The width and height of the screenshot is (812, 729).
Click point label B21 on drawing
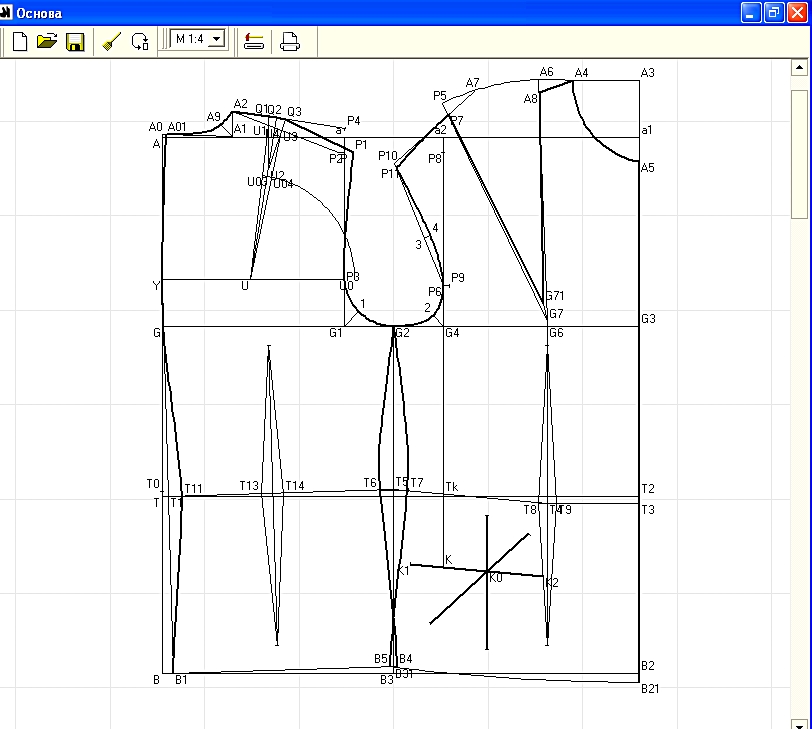[x=650, y=689]
